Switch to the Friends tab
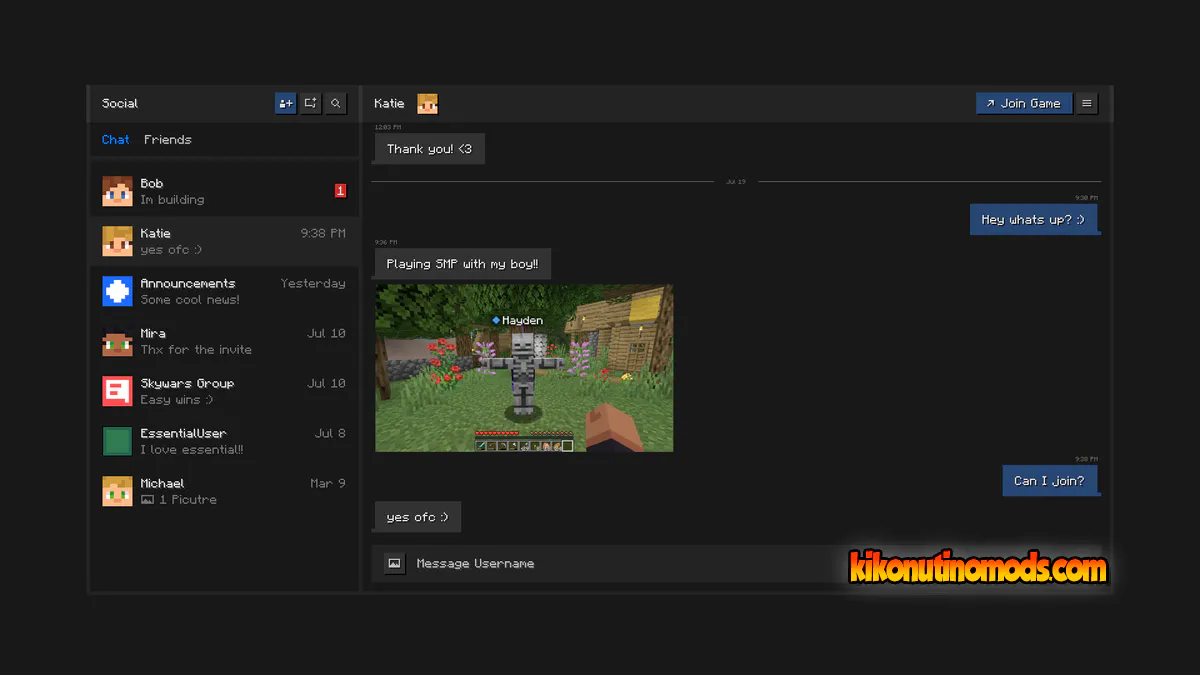The image size is (1200, 675). click(167, 140)
